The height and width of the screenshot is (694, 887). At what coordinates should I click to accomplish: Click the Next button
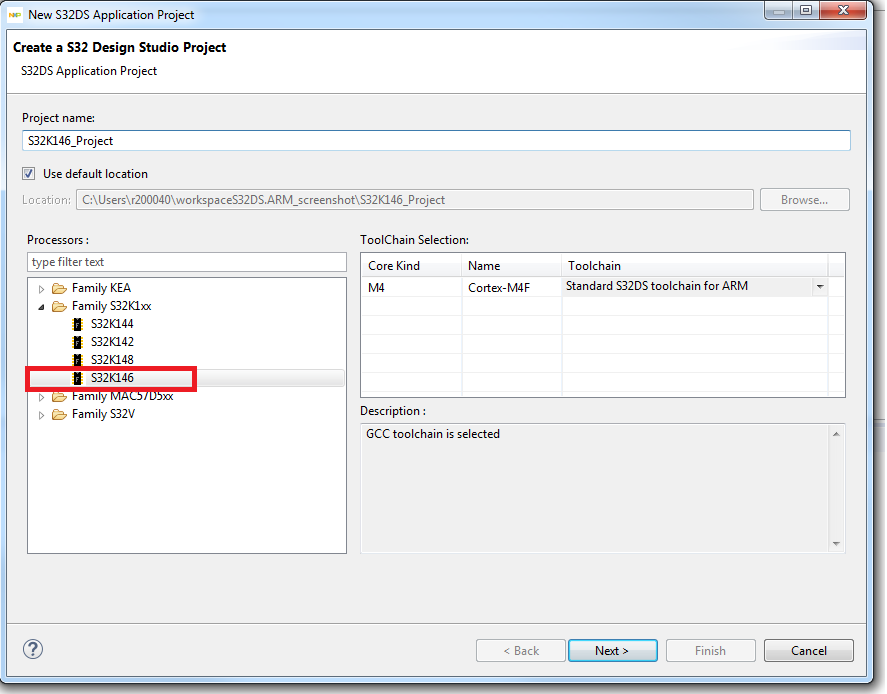coord(612,650)
